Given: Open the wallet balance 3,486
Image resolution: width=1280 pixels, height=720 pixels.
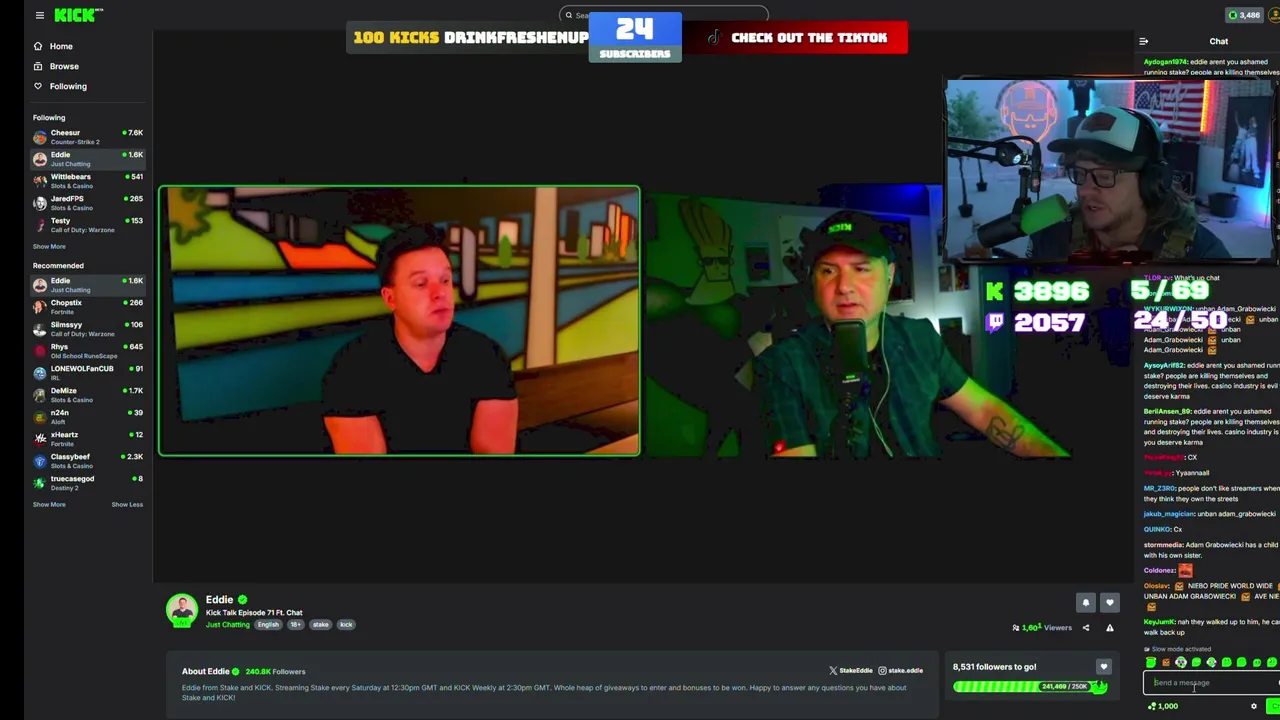Looking at the screenshot, I should (1245, 15).
